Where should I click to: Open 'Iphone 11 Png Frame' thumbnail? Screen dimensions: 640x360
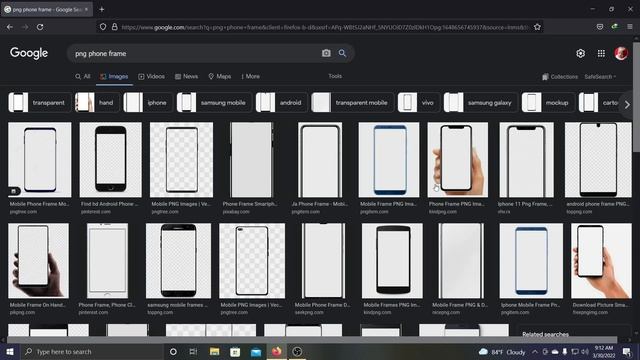[x=527, y=160]
